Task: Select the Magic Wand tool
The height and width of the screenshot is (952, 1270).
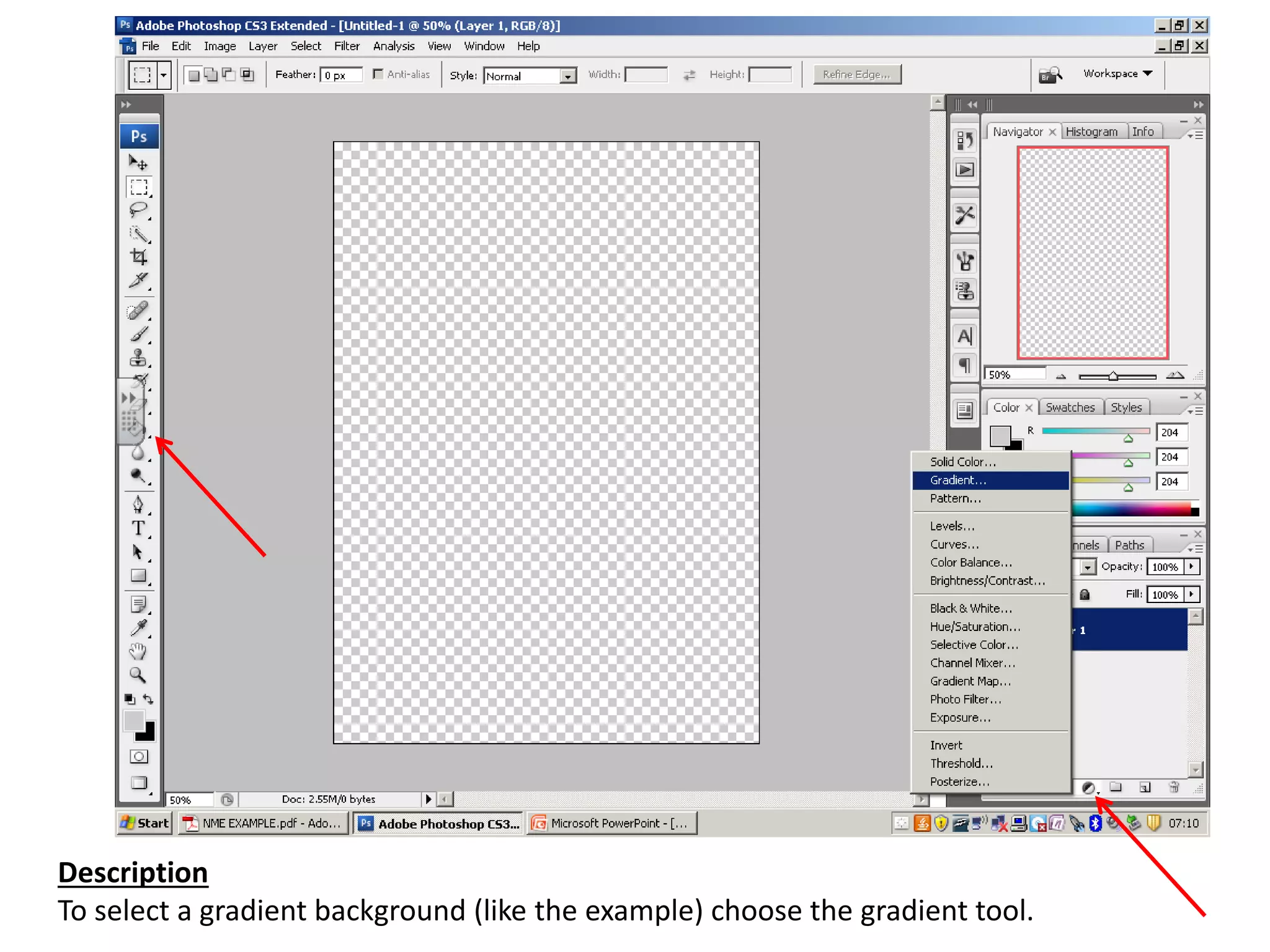Action: click(x=138, y=234)
